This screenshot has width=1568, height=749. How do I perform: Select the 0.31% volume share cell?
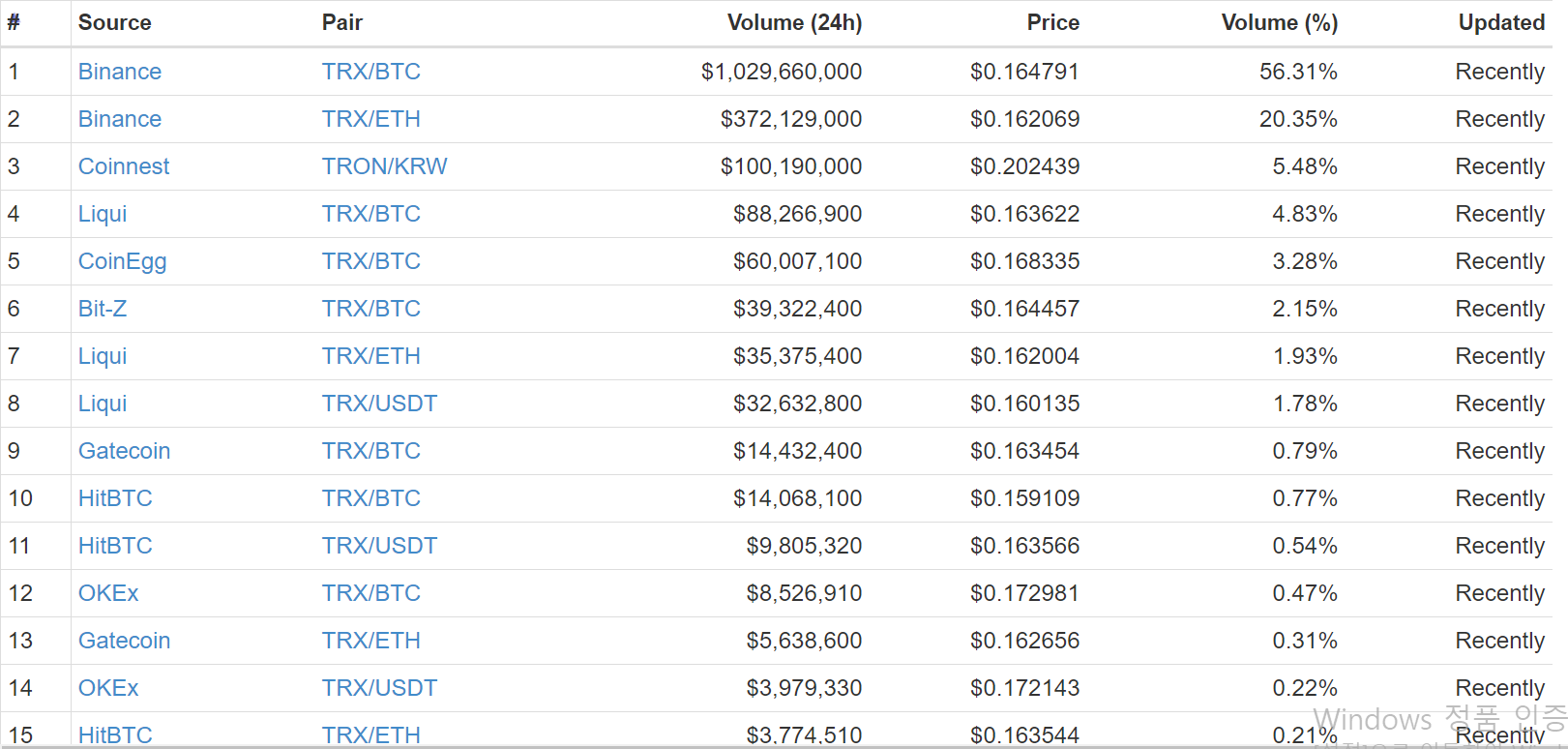tap(1305, 641)
